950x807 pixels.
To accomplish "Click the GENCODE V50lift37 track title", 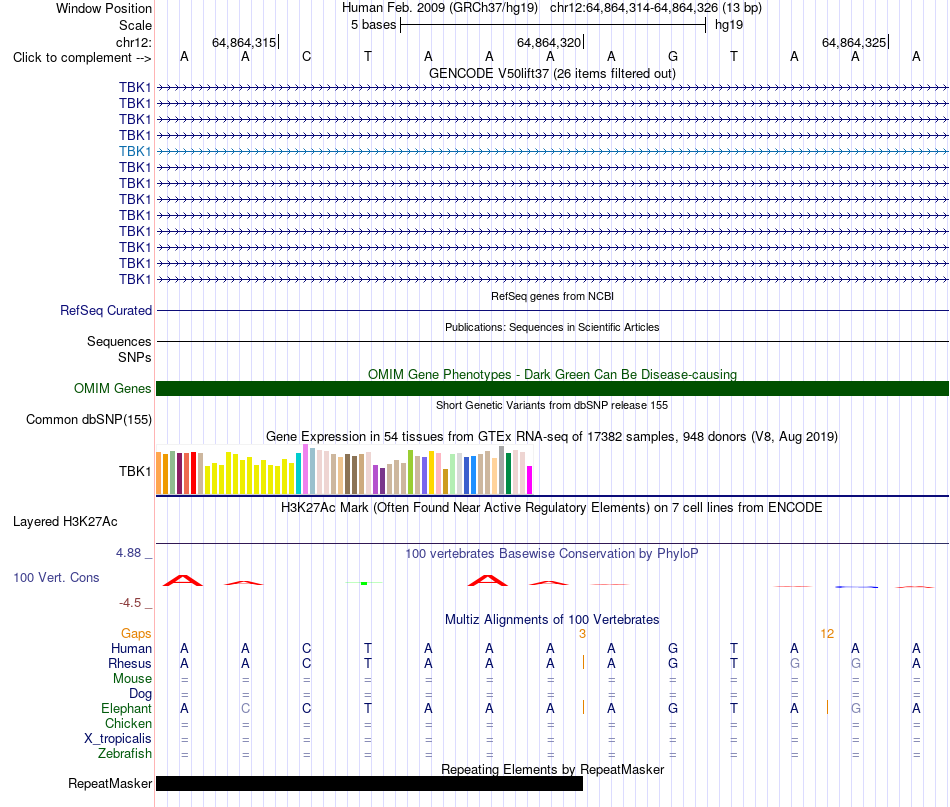I will (552, 73).
